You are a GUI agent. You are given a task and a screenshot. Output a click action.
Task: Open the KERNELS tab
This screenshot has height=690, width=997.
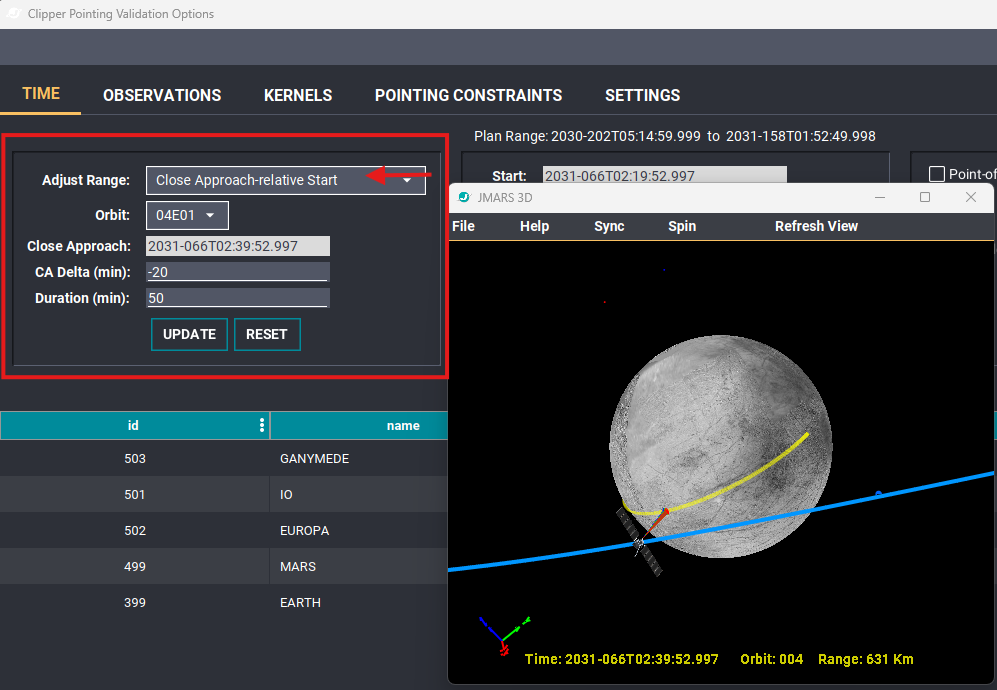298,95
